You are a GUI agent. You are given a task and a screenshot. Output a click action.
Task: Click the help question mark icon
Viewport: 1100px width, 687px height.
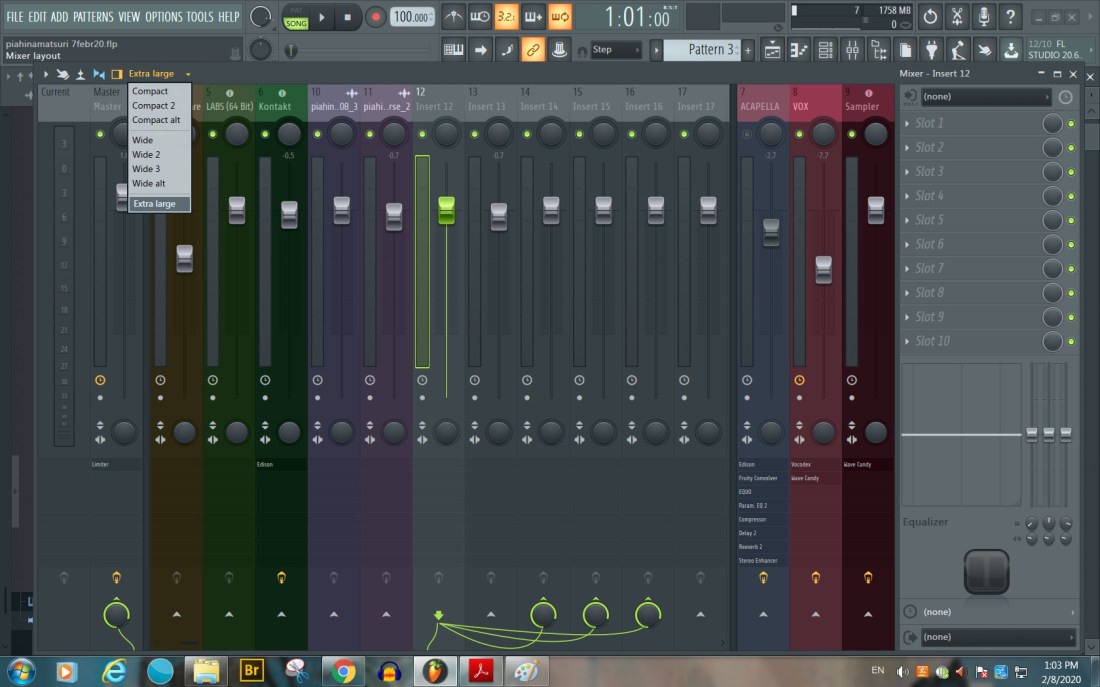click(1010, 17)
